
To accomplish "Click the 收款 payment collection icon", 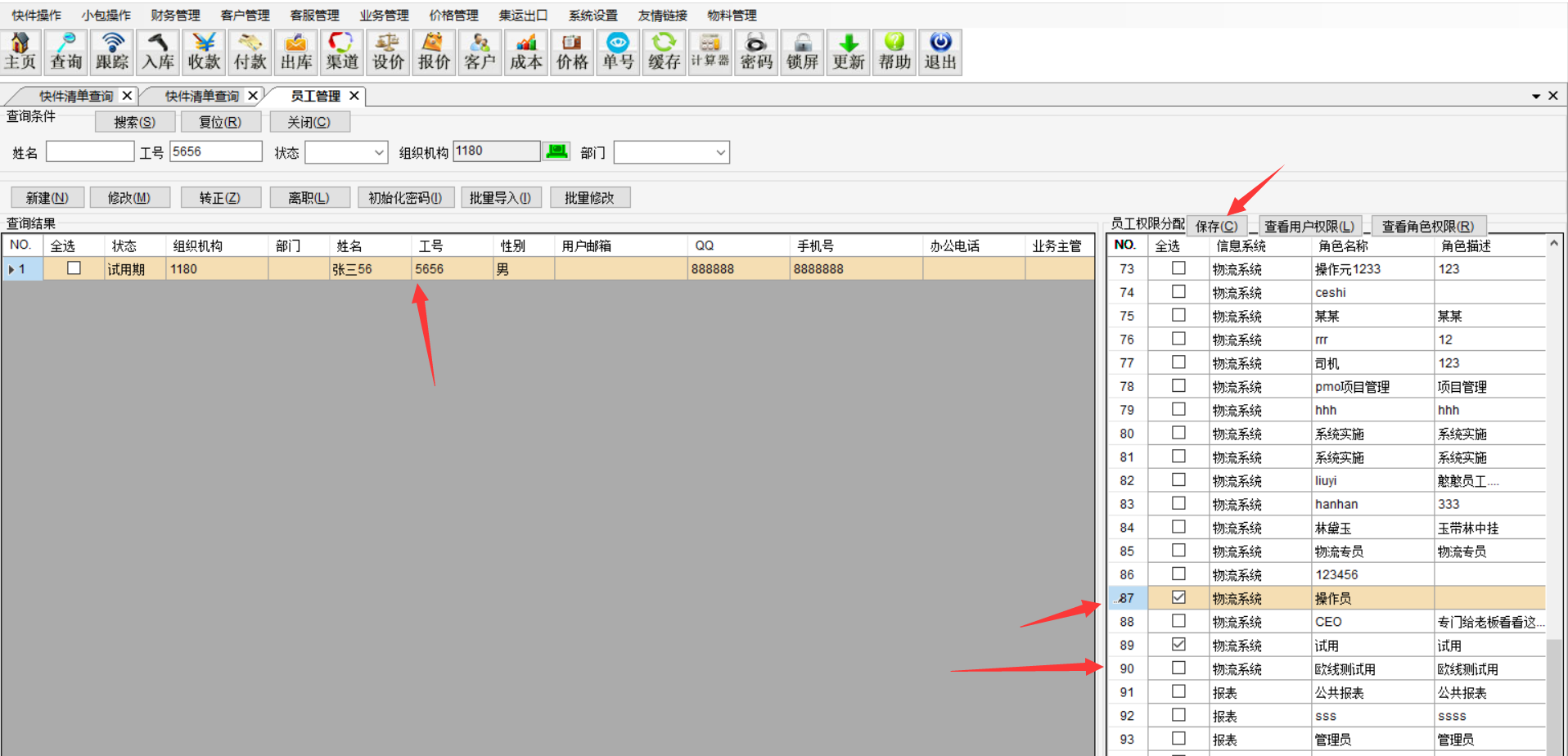I will pyautogui.click(x=204, y=52).
